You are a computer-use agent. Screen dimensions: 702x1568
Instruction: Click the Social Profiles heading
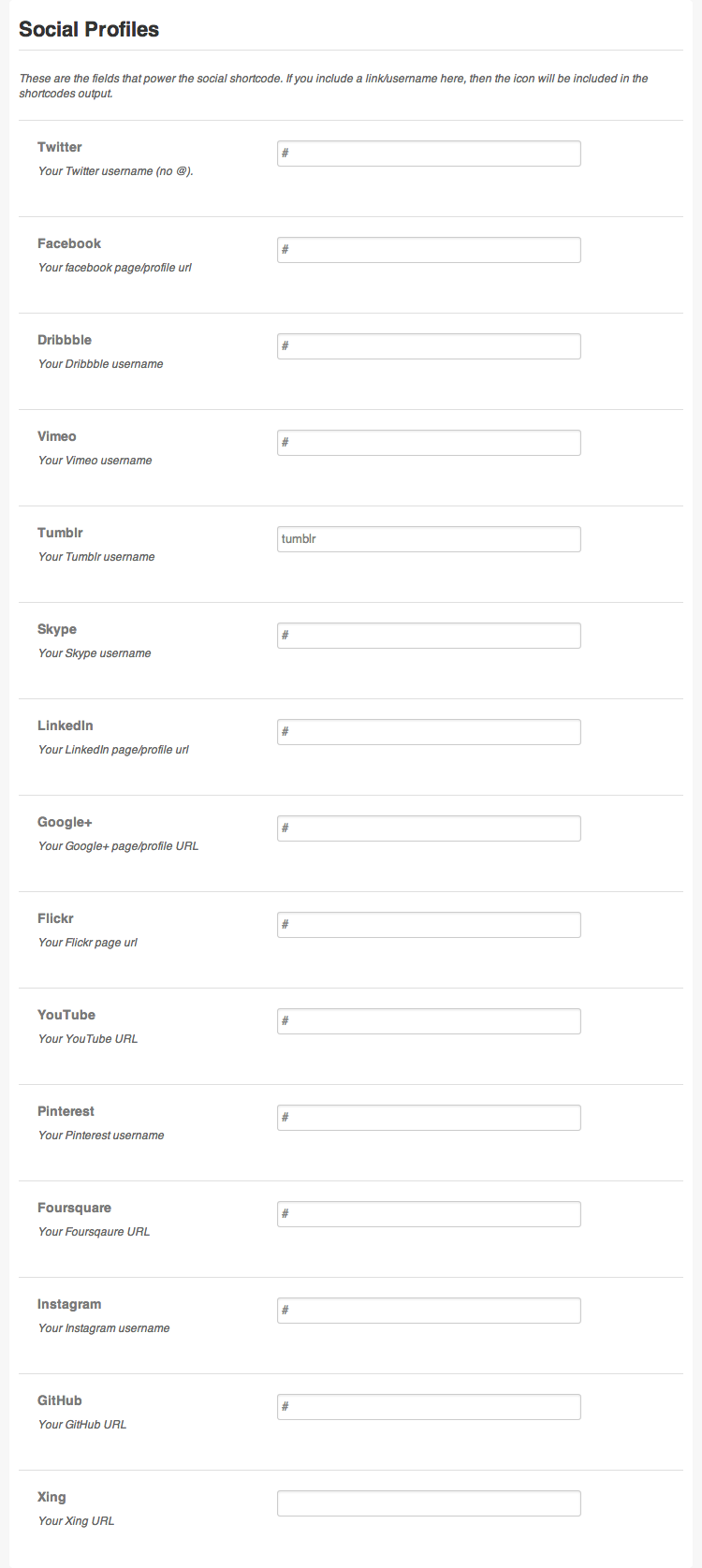point(89,29)
